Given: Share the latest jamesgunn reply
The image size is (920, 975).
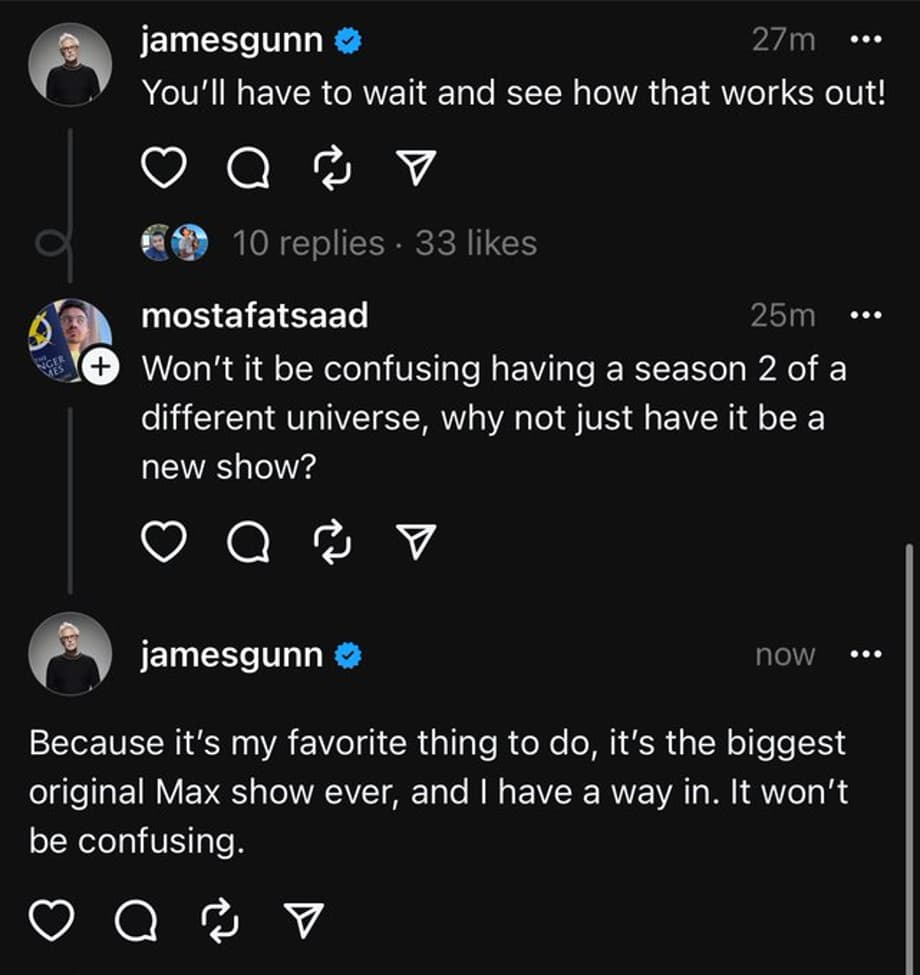Looking at the screenshot, I should [304, 920].
